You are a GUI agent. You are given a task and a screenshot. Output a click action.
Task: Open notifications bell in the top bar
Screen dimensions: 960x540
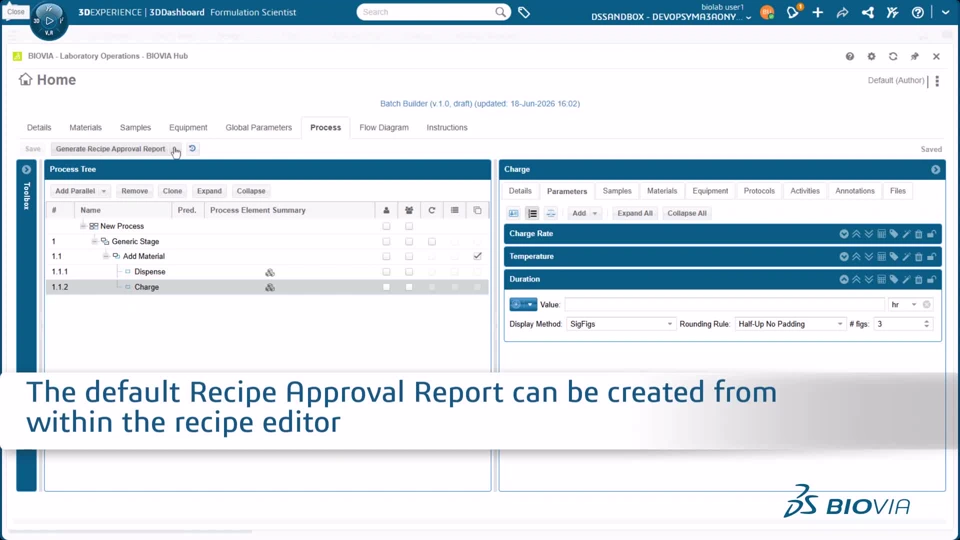[x=793, y=12]
